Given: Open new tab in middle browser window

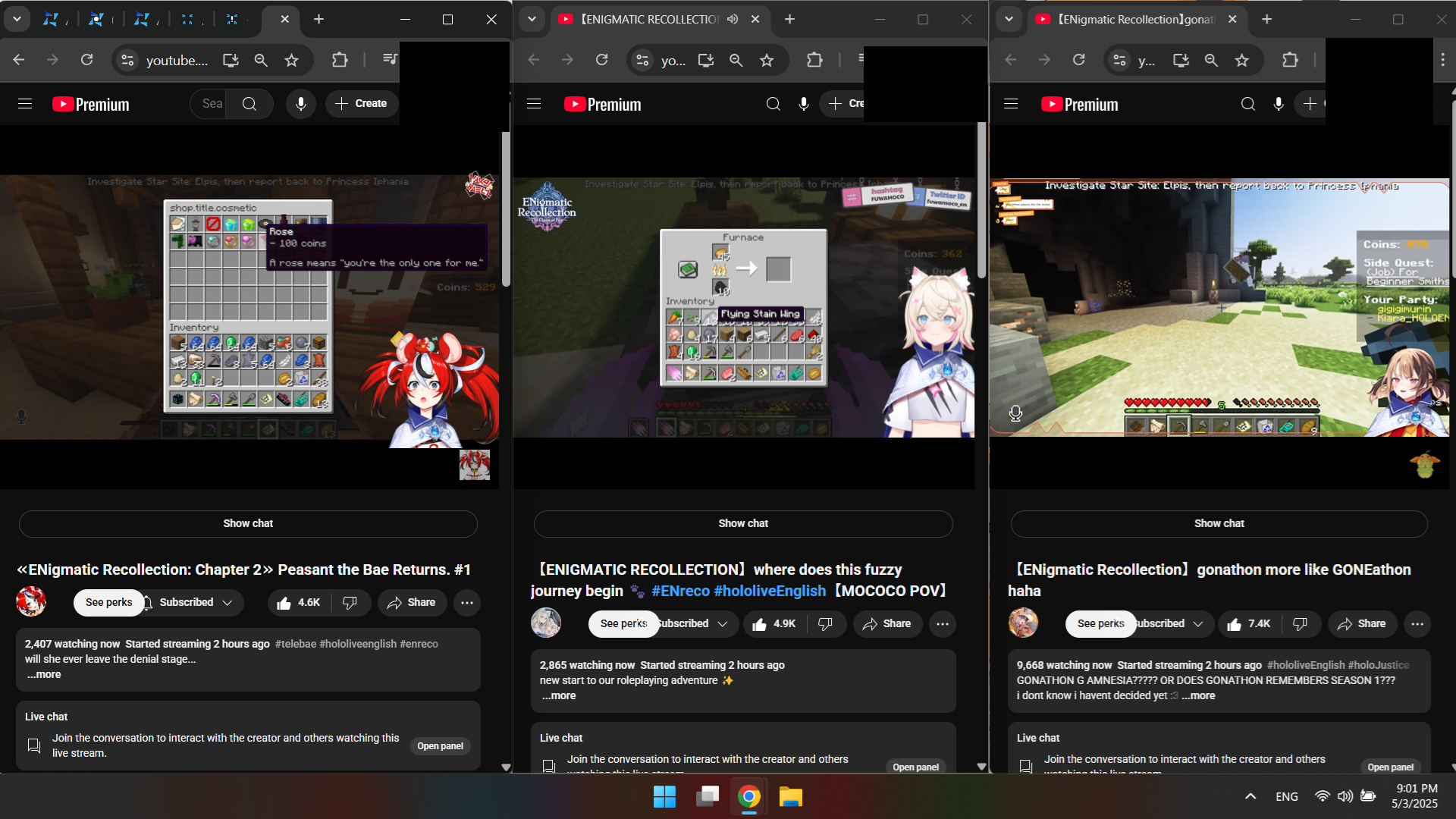Looking at the screenshot, I should pos(789,19).
